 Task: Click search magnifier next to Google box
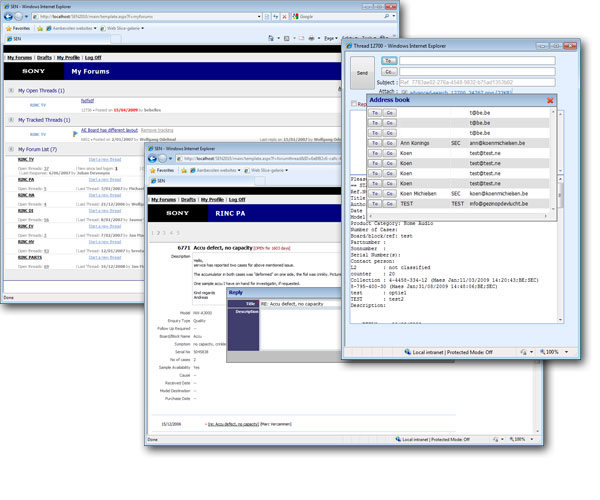click(x=386, y=16)
